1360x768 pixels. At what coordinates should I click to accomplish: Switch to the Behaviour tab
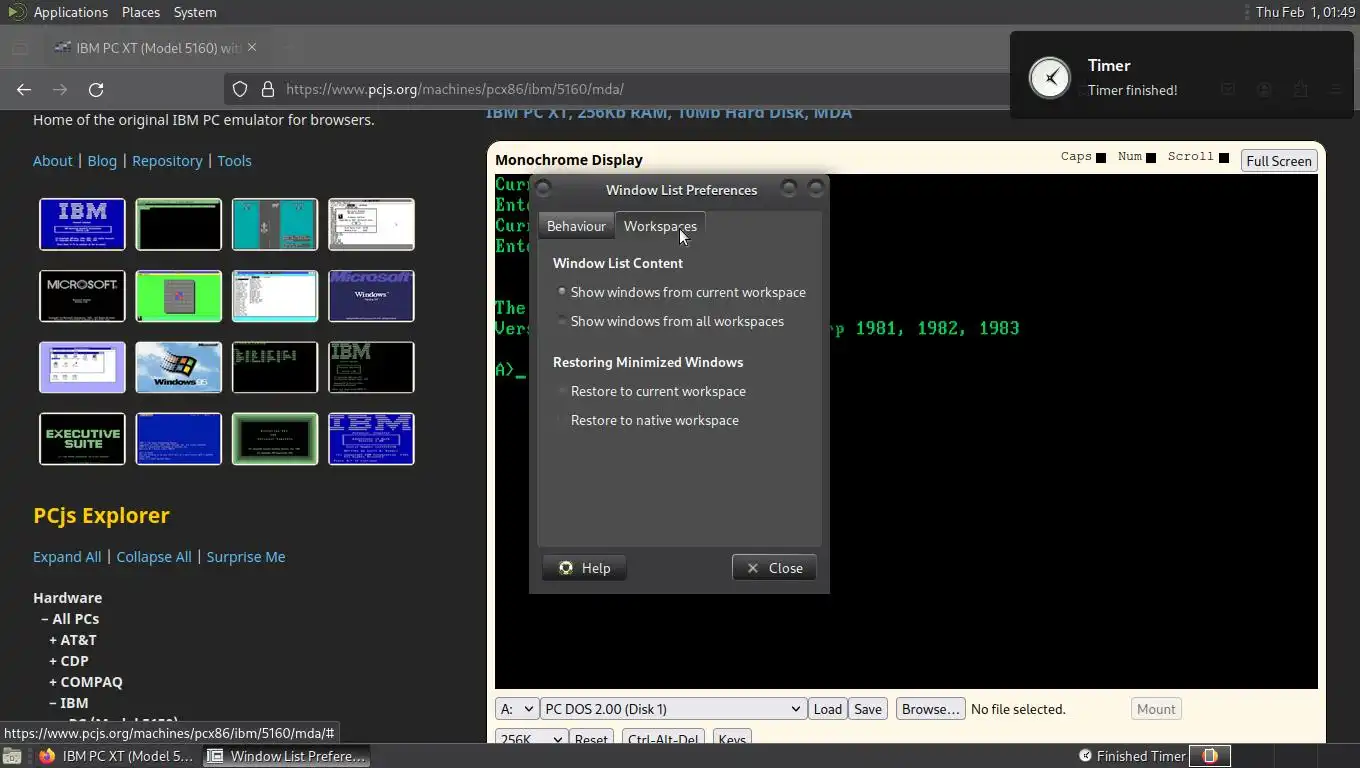(x=576, y=226)
